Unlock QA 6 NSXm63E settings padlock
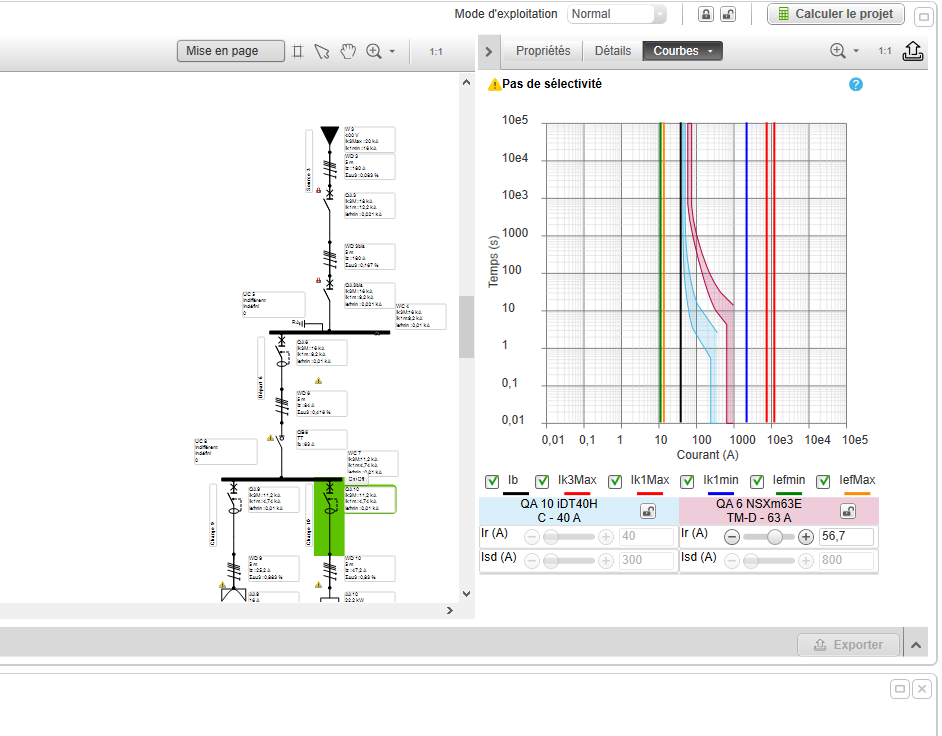 click(x=848, y=511)
